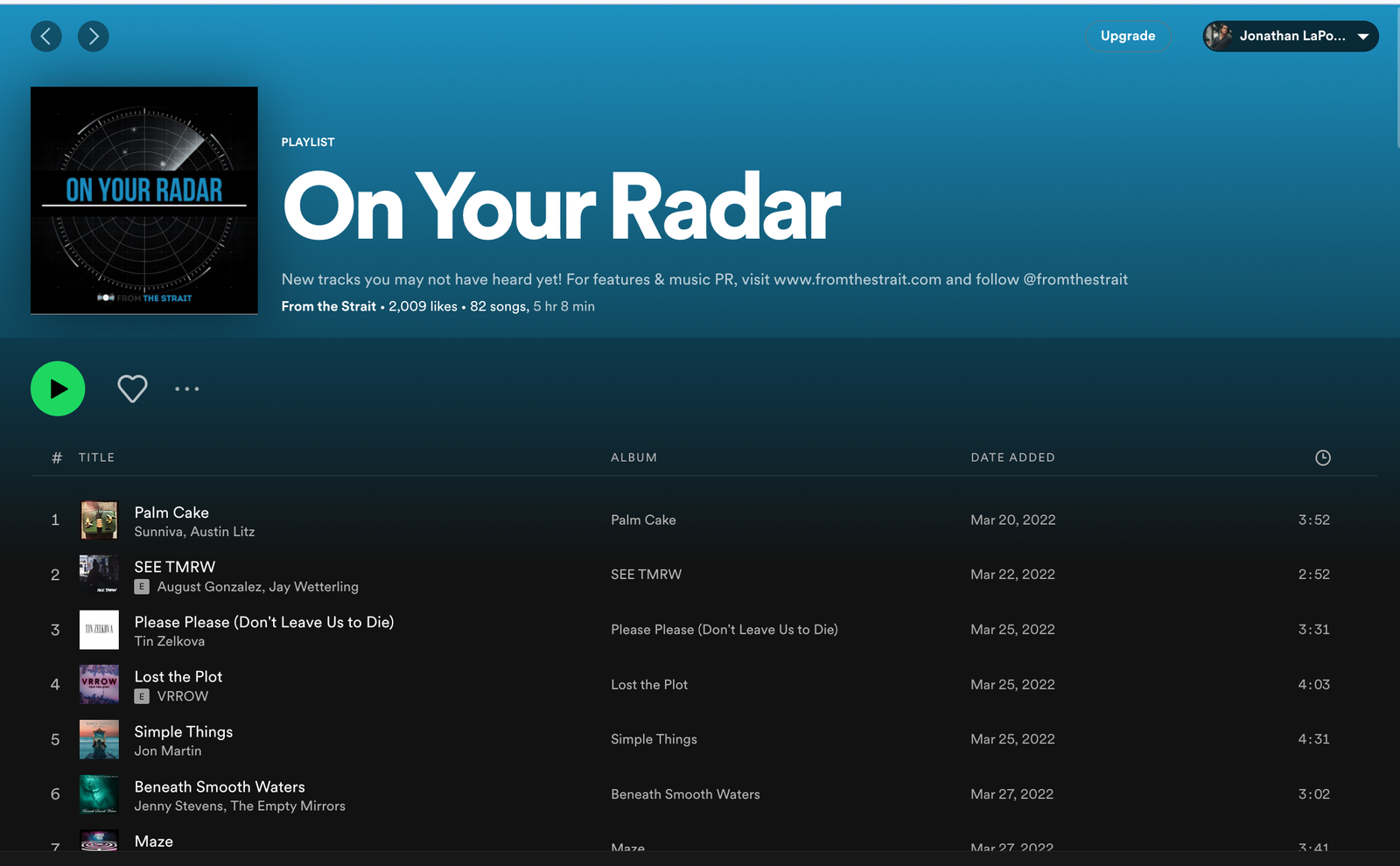Sort by the Date Added column header
The width and height of the screenshot is (1400, 866).
click(1012, 457)
